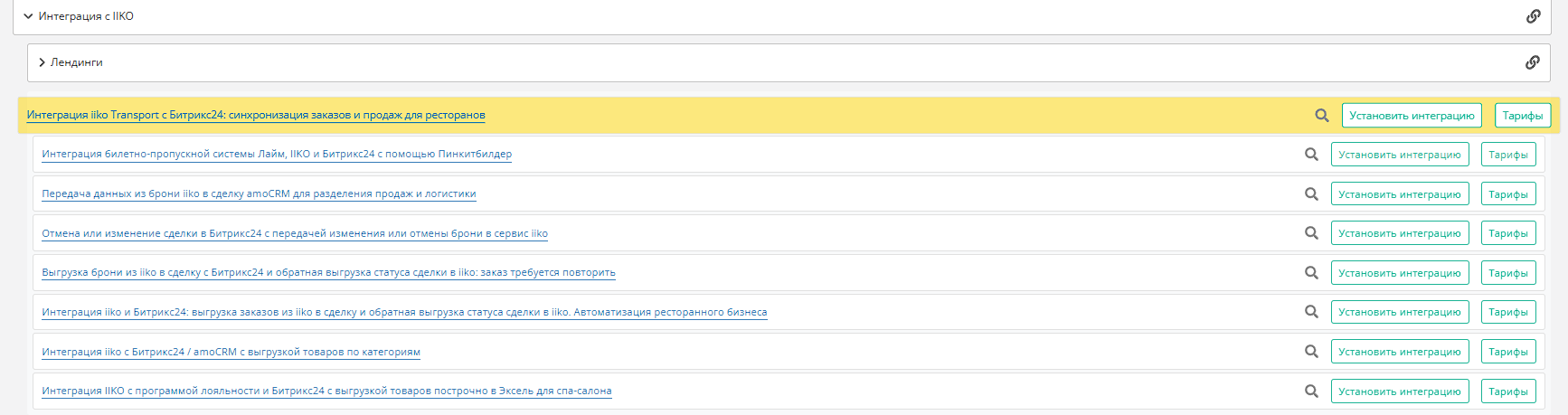Open Передача данных из брони iiko link
Image resolution: width=1568 pixels, height=415 pixels.
point(259,194)
